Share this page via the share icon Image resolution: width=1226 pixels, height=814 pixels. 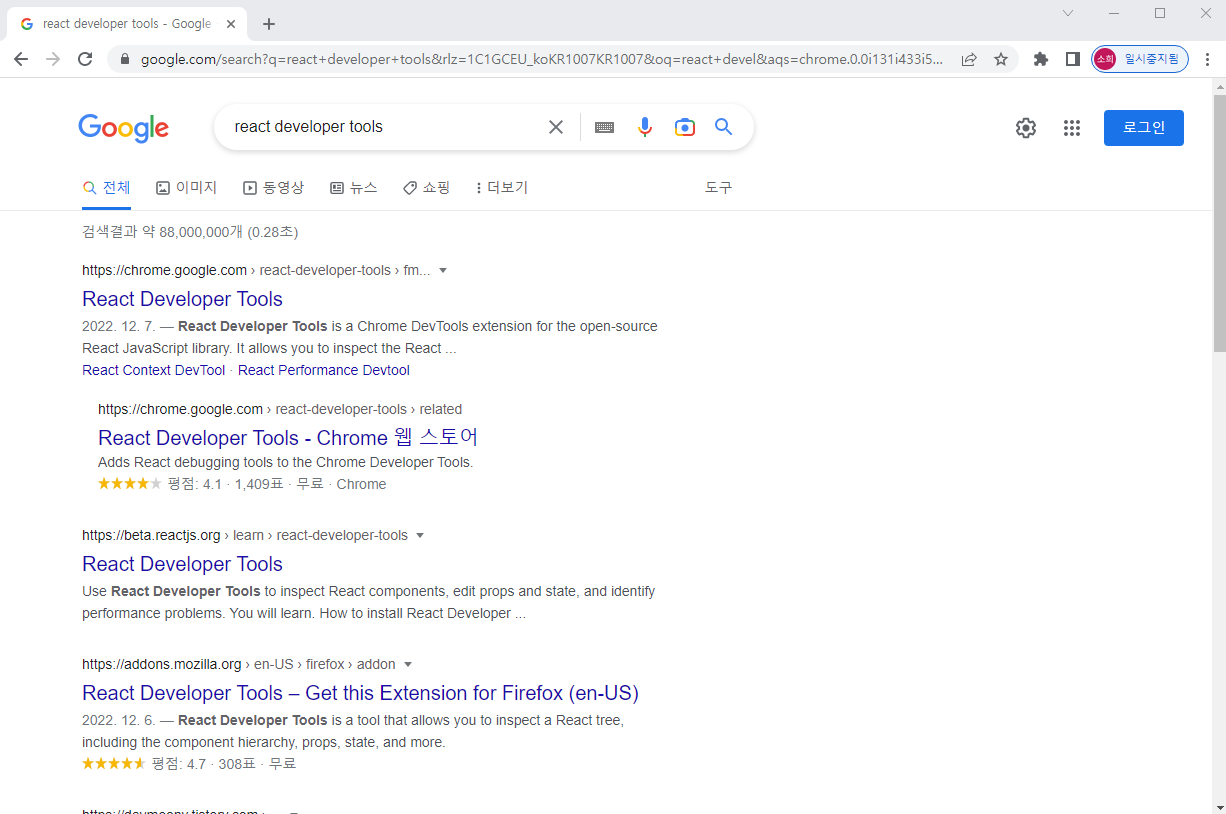click(x=969, y=59)
